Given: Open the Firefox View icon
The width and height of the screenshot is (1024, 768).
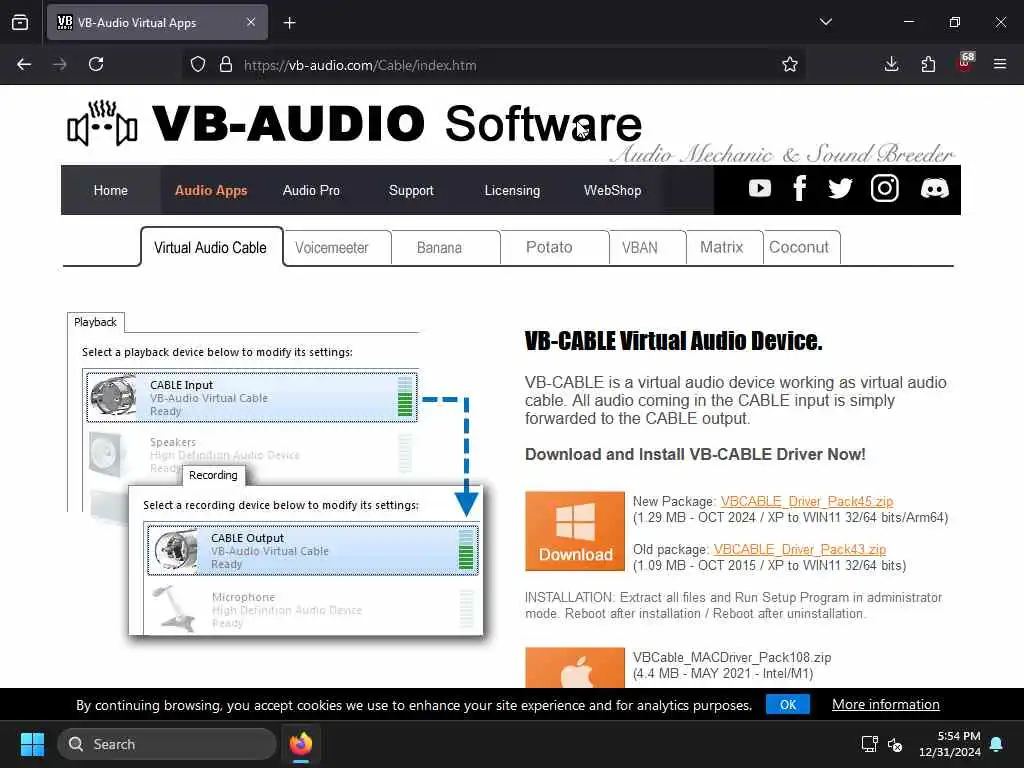Looking at the screenshot, I should point(20,22).
